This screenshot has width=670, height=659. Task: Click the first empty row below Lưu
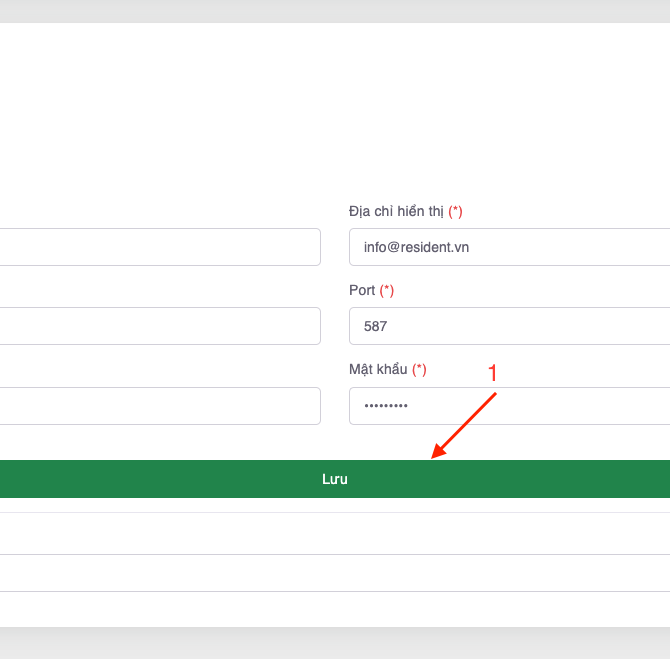coord(334,533)
